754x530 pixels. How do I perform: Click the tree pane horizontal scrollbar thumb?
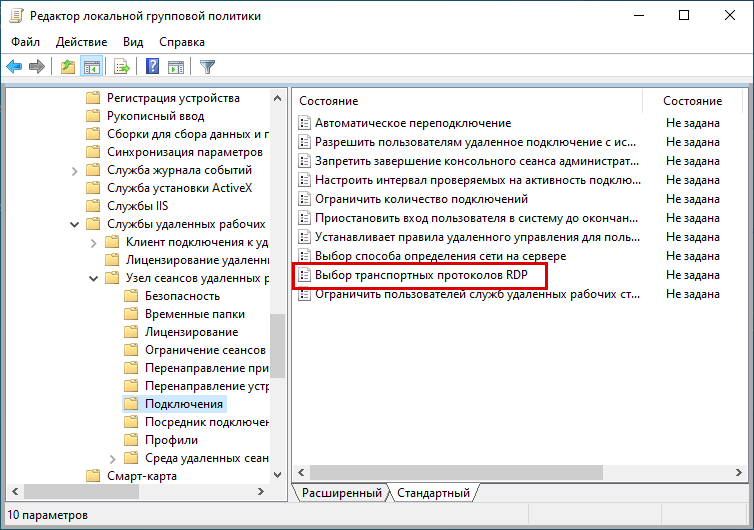point(81,492)
